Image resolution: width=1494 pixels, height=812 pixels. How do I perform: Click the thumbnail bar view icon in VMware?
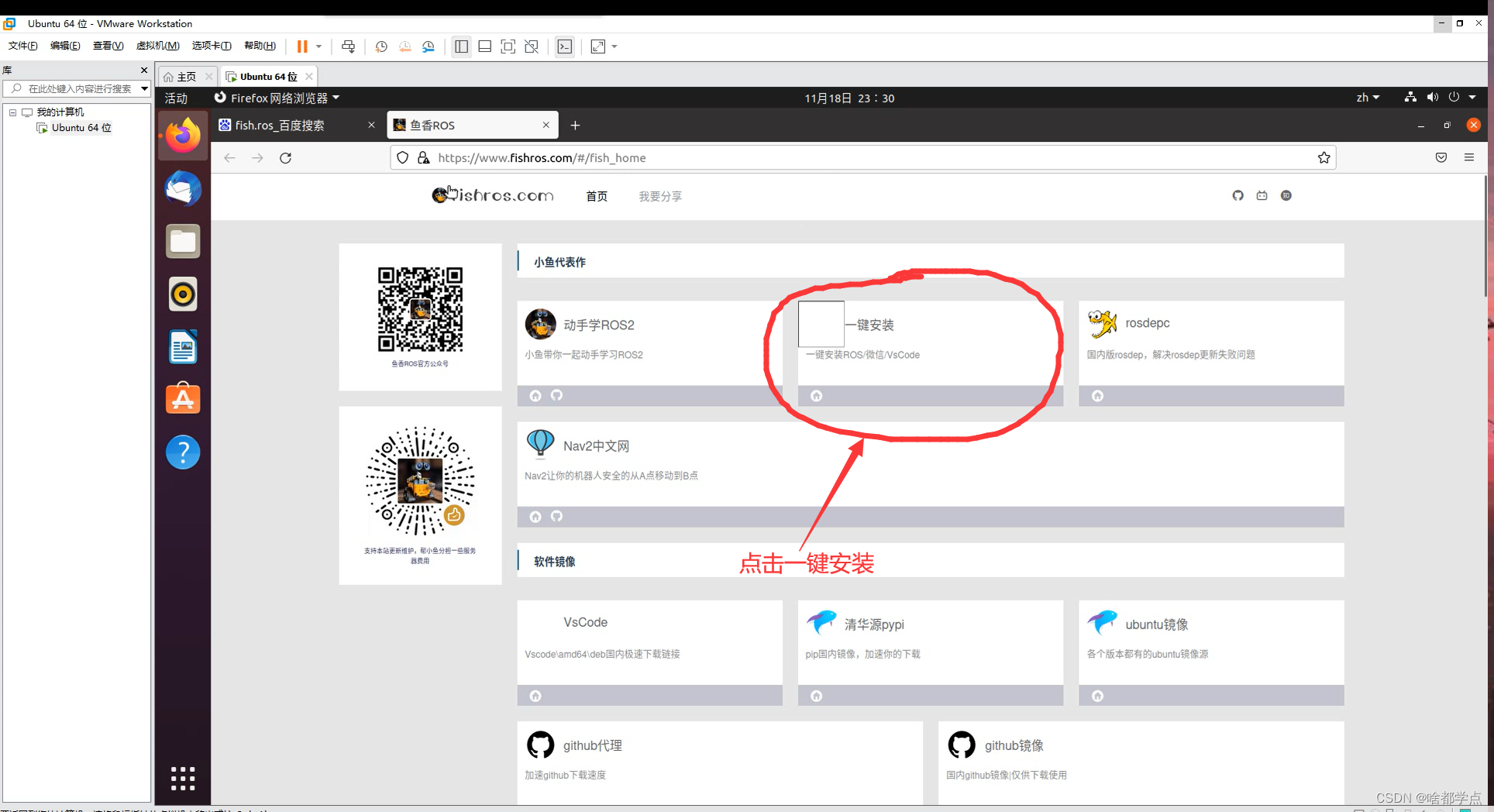(x=484, y=46)
